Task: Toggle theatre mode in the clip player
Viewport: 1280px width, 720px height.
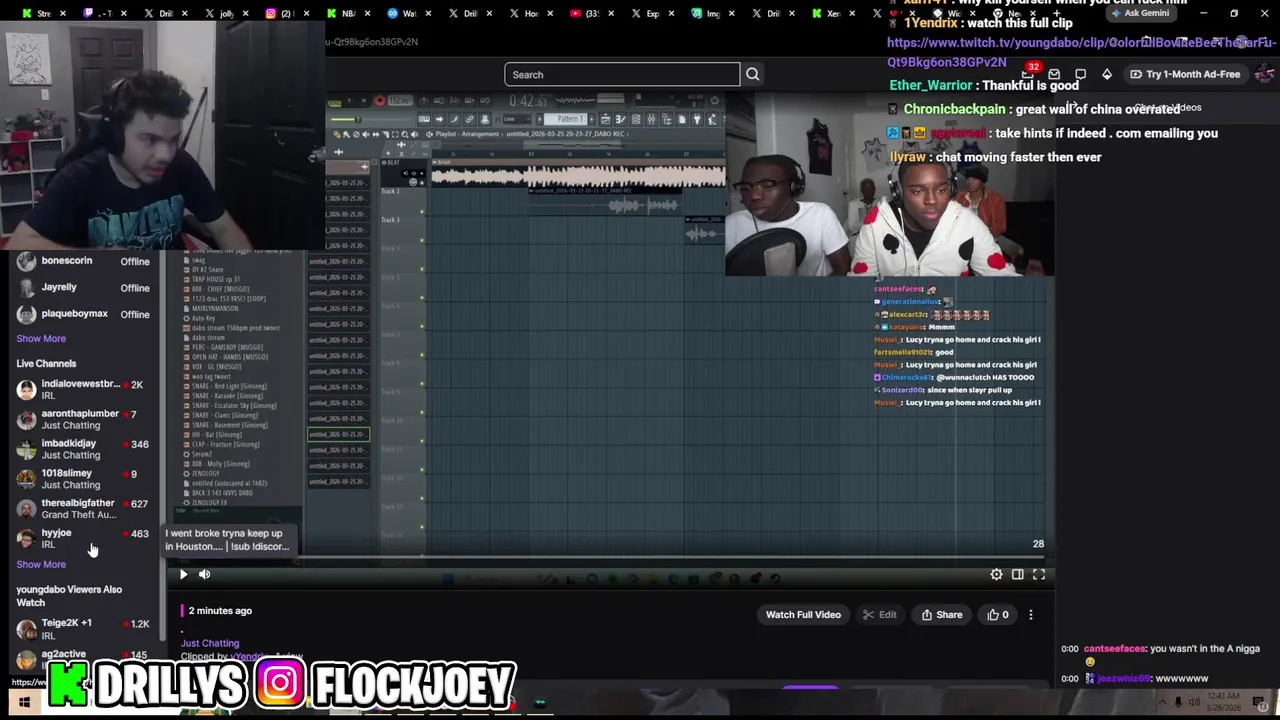Action: point(1017,574)
